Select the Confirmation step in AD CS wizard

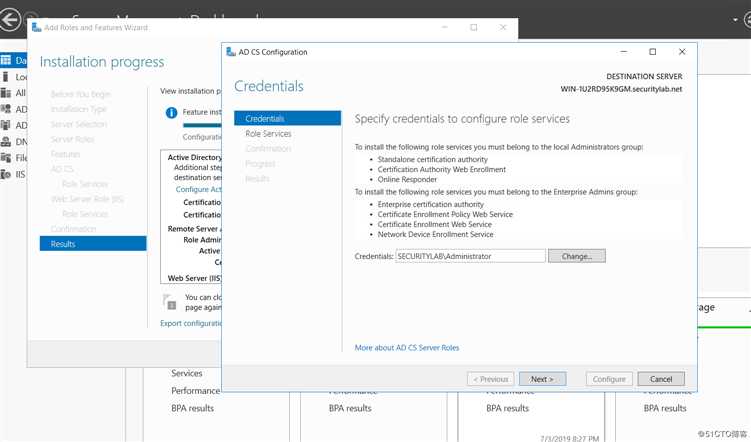[x=268, y=148]
